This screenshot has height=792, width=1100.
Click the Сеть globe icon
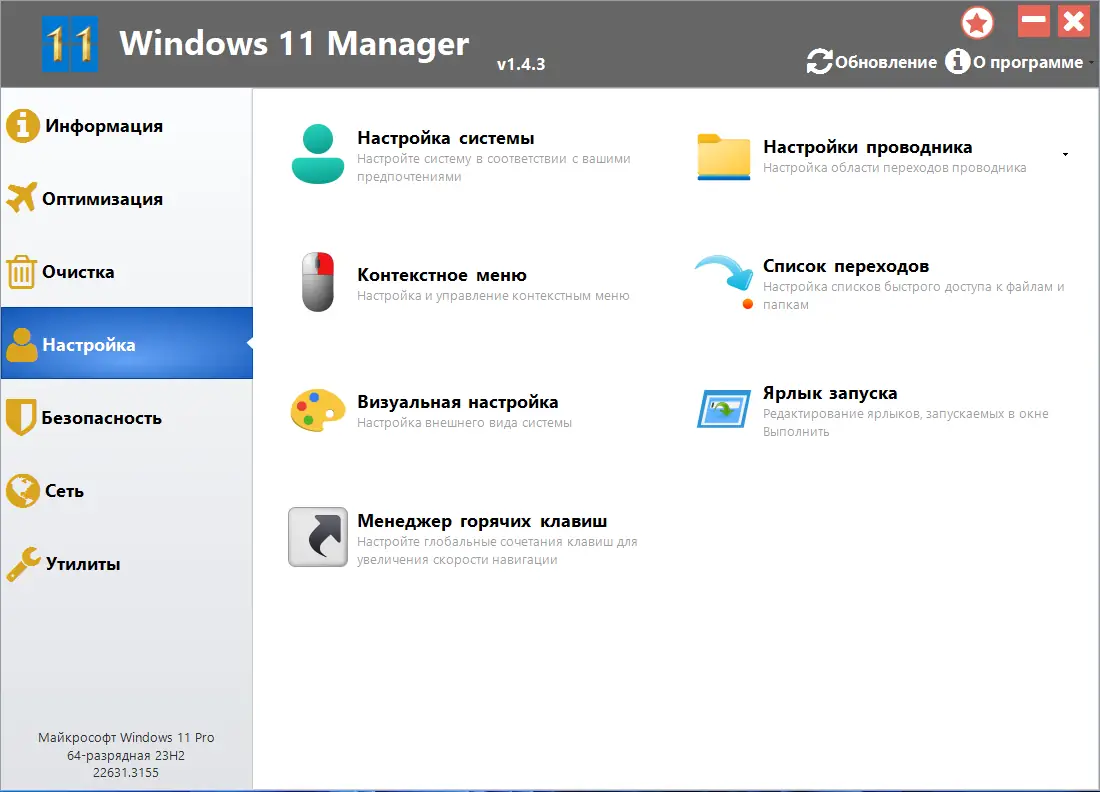[x=22, y=491]
